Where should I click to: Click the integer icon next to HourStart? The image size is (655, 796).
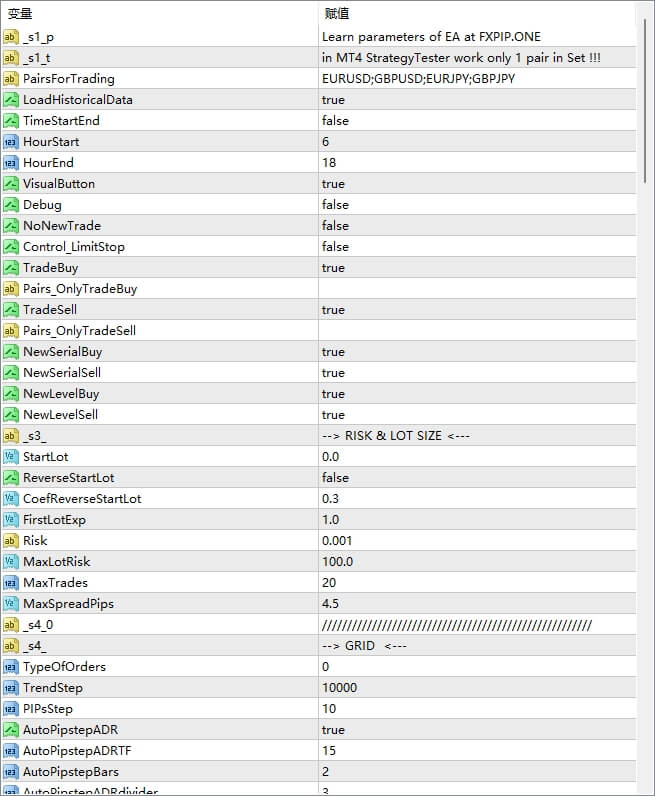(11, 142)
